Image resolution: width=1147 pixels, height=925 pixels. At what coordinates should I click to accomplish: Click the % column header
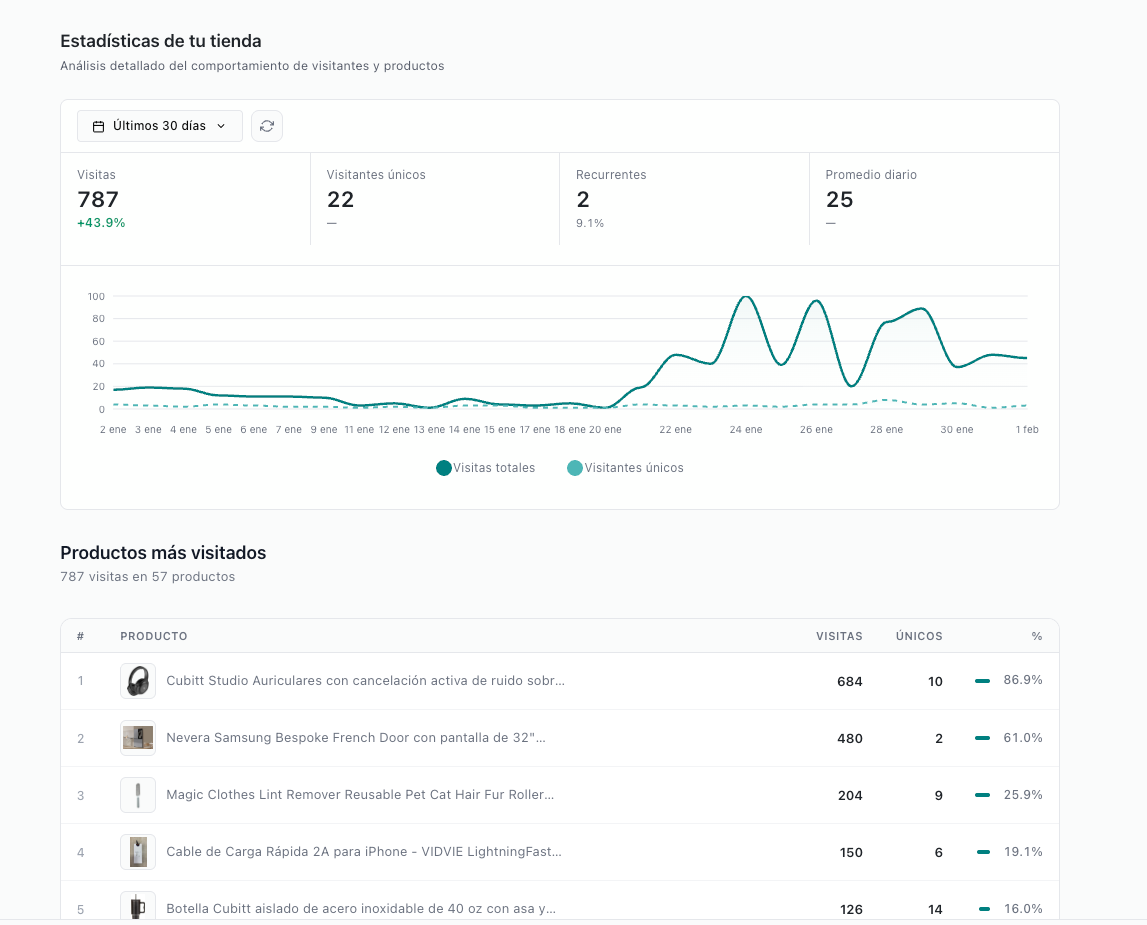[1037, 636]
